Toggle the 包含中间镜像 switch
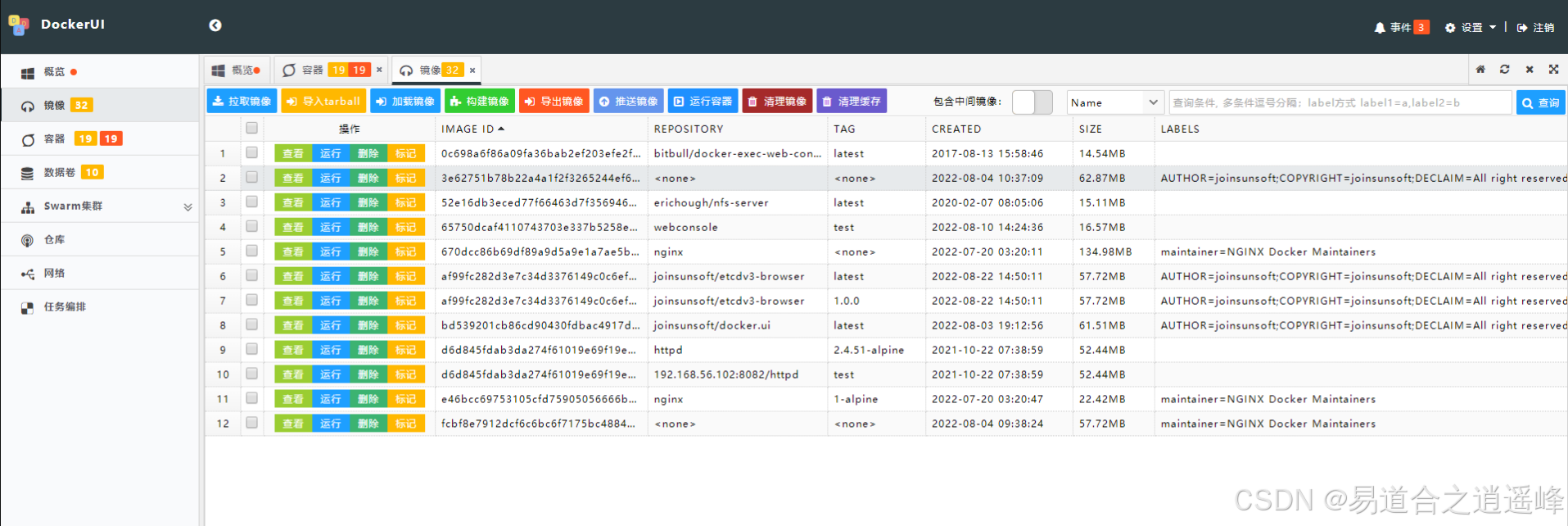Image resolution: width=1568 pixels, height=526 pixels. coord(1032,102)
